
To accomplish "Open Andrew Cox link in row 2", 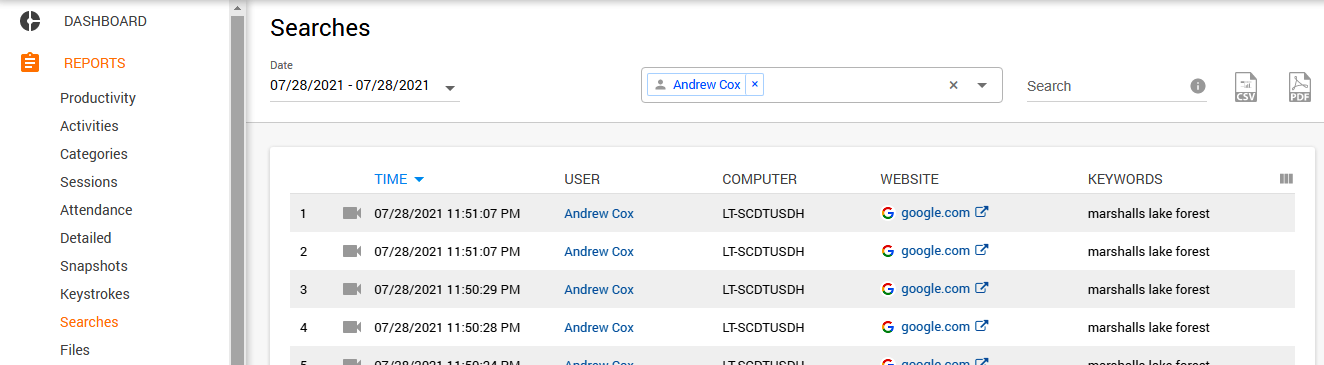I will tap(599, 251).
